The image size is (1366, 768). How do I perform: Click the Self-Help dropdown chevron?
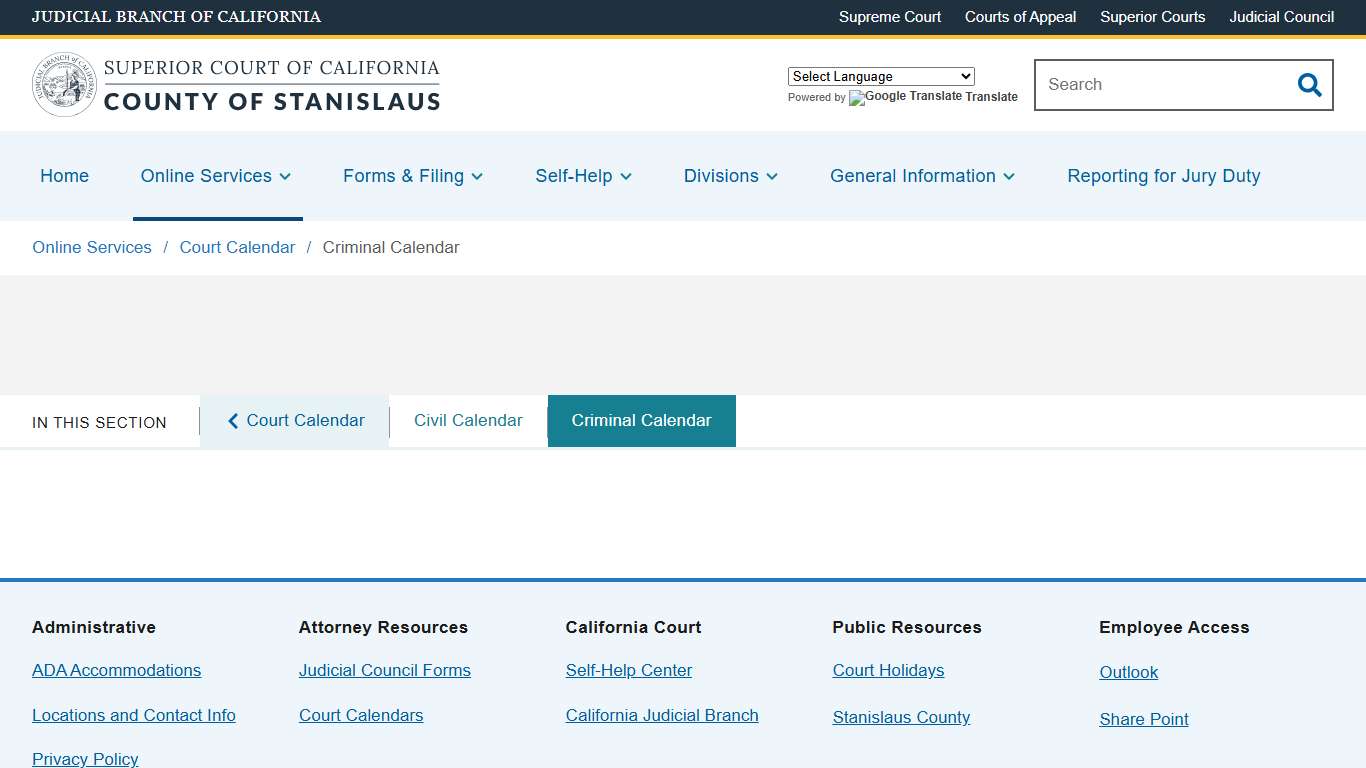626,176
